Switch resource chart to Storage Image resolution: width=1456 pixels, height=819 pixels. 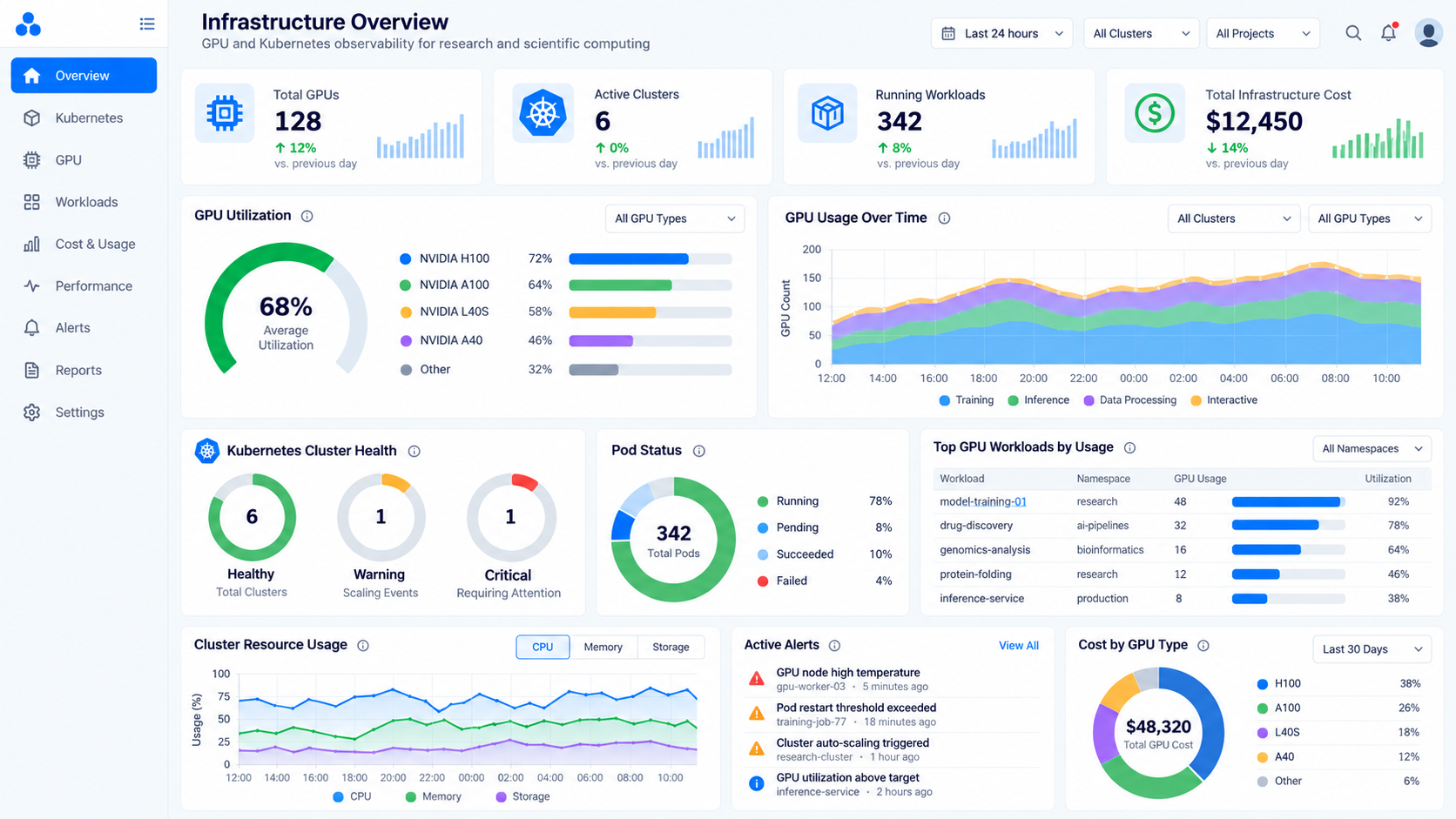[671, 647]
